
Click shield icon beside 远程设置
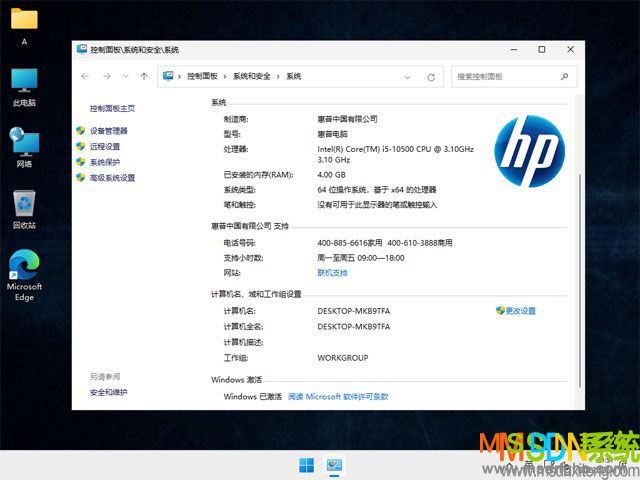click(x=80, y=146)
